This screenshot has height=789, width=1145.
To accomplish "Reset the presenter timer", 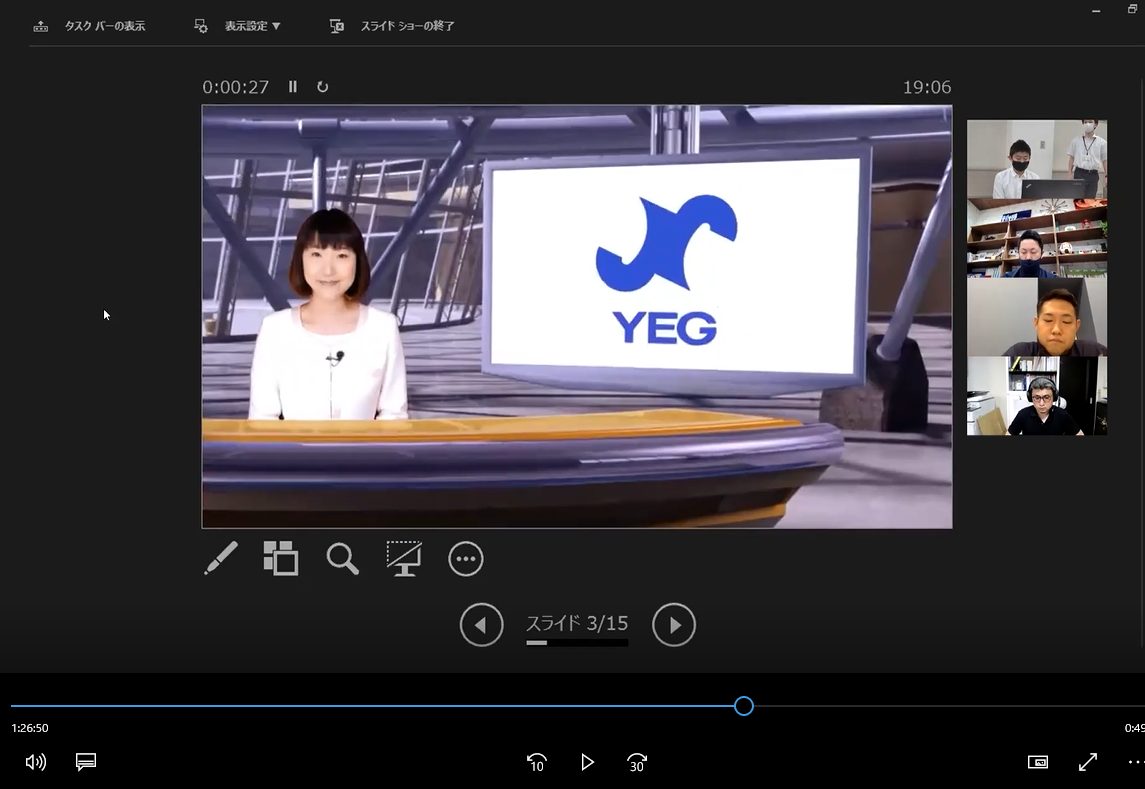I will [x=322, y=87].
